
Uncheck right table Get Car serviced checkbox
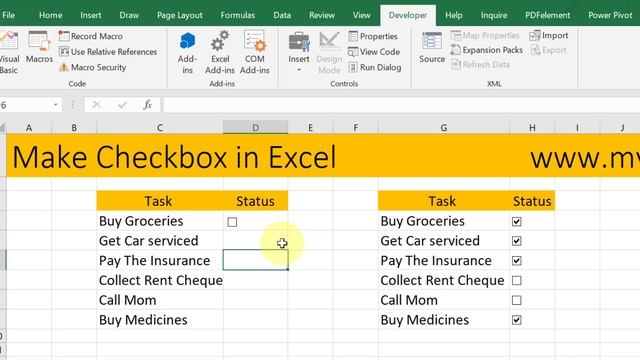(x=517, y=241)
